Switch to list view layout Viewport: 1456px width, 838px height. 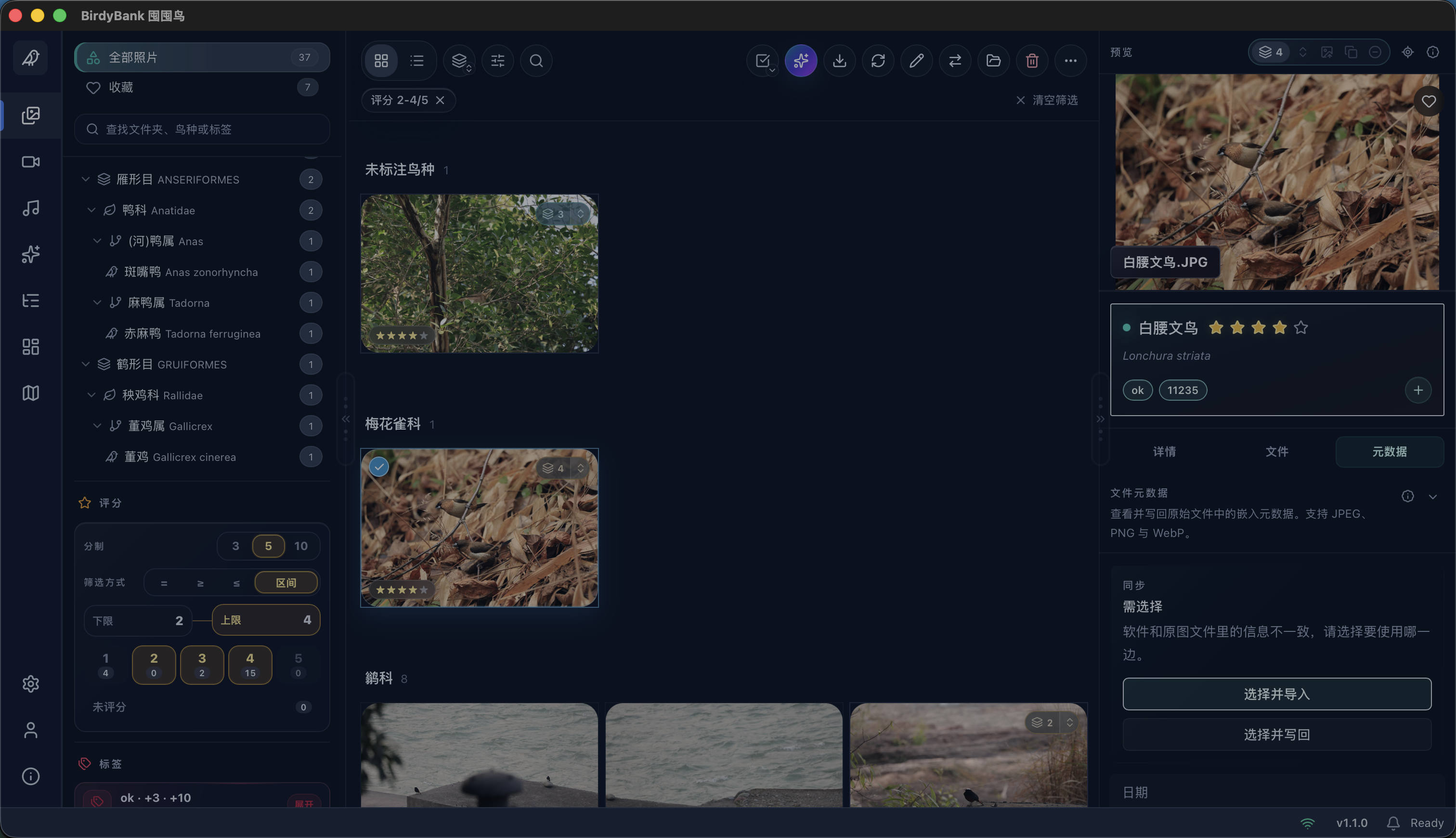pyautogui.click(x=417, y=60)
